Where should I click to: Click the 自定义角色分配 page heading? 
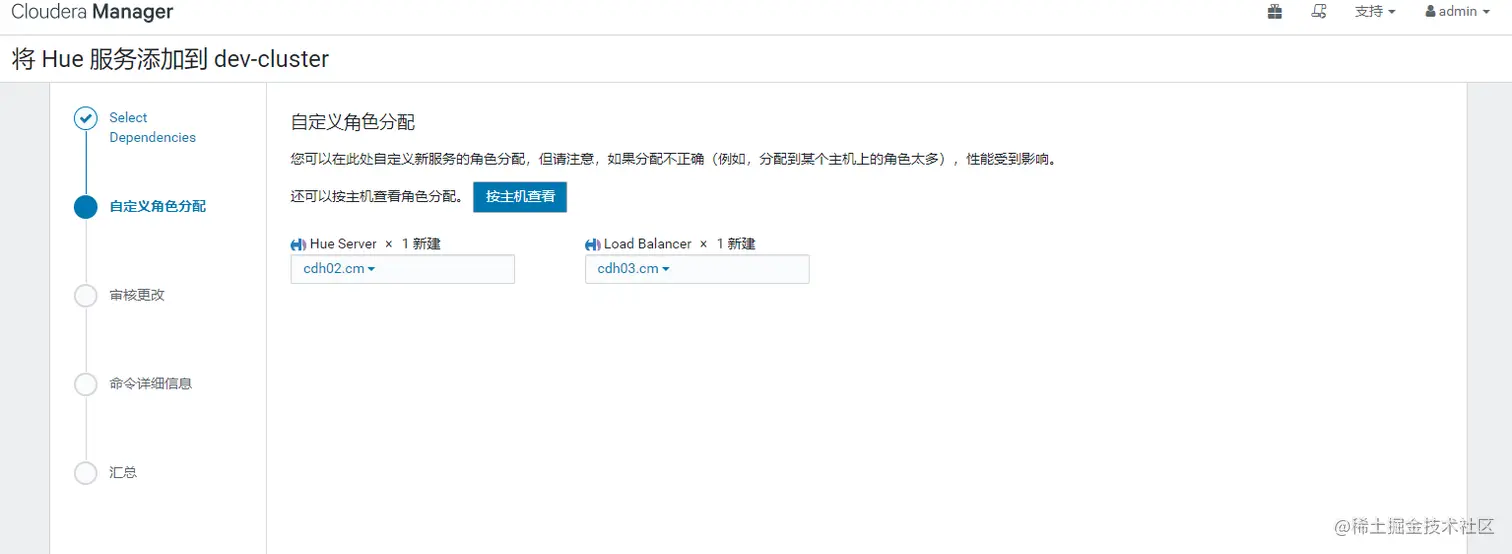pyautogui.click(x=352, y=122)
